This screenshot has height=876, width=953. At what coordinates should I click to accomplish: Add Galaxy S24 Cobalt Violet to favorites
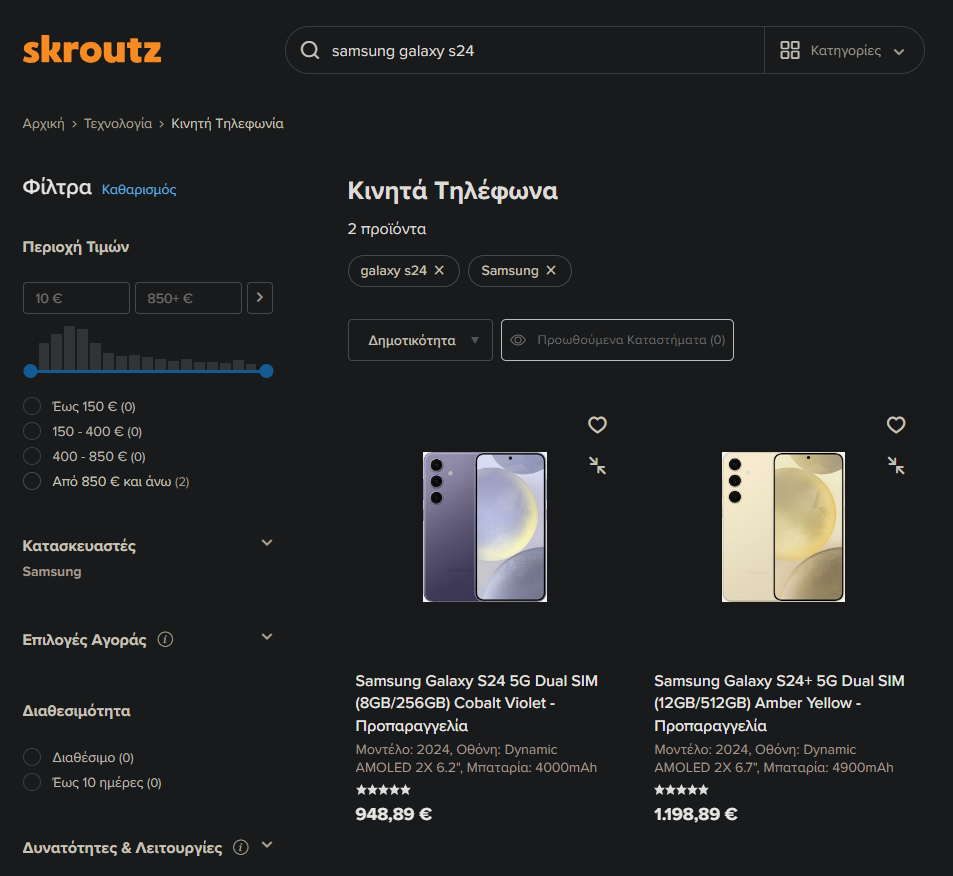597,424
